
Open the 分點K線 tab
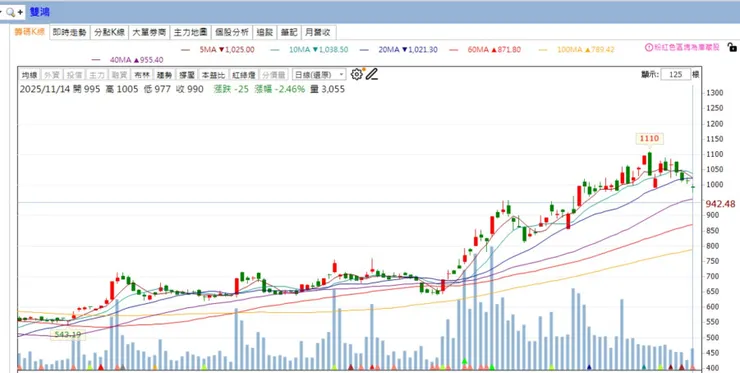pos(109,32)
